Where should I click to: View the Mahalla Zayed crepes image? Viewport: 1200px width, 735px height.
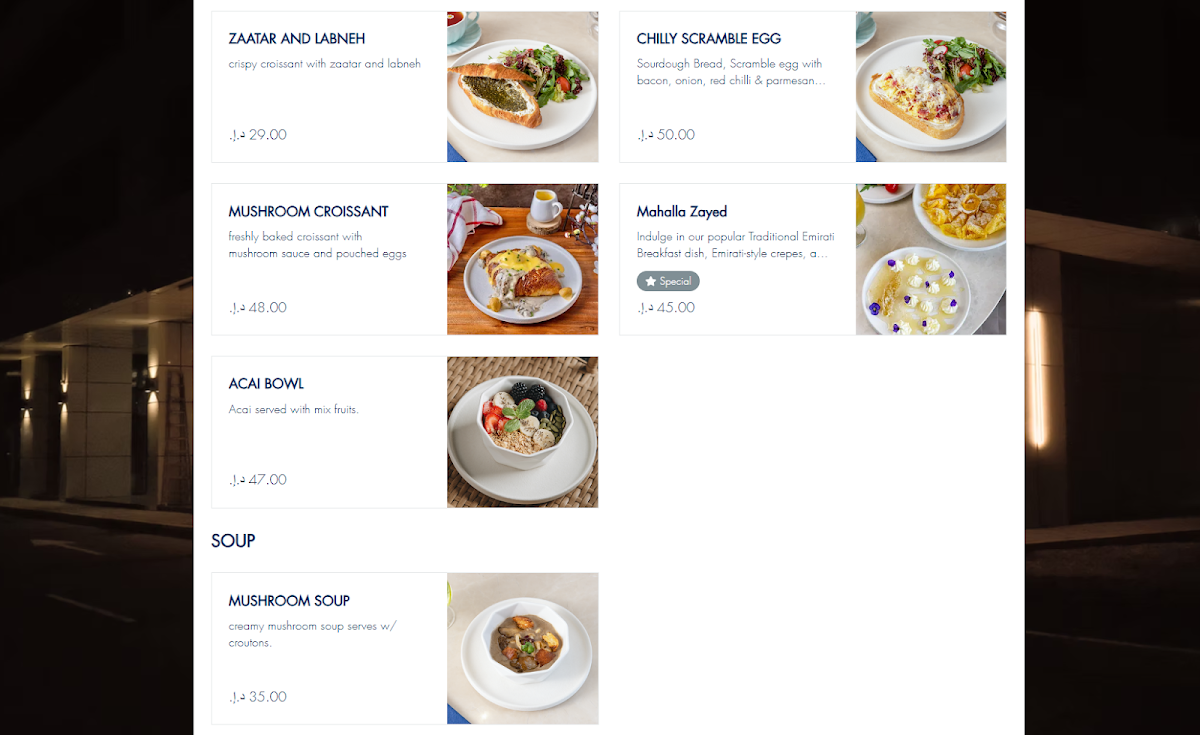tap(931, 259)
